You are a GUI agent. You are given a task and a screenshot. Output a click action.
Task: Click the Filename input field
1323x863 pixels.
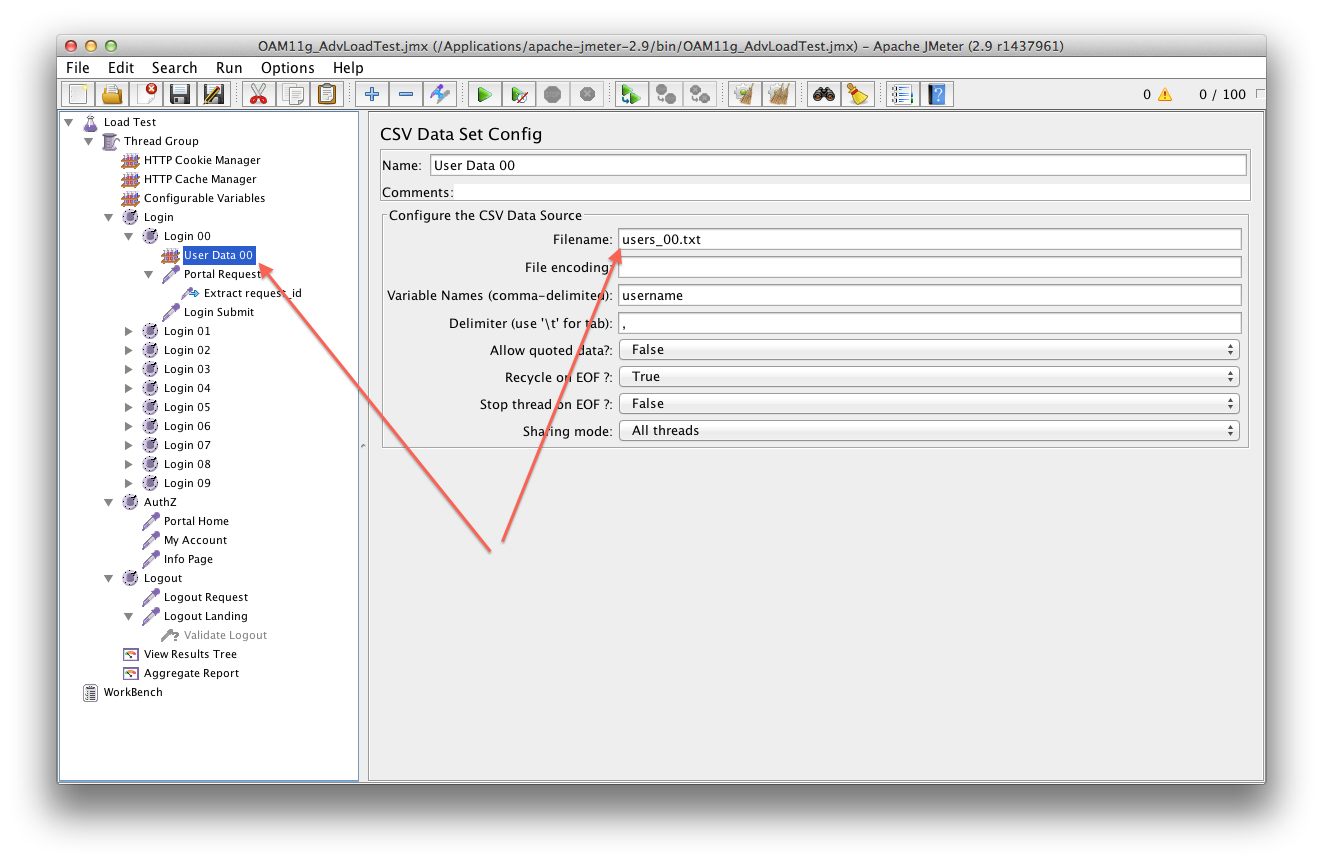[930, 240]
